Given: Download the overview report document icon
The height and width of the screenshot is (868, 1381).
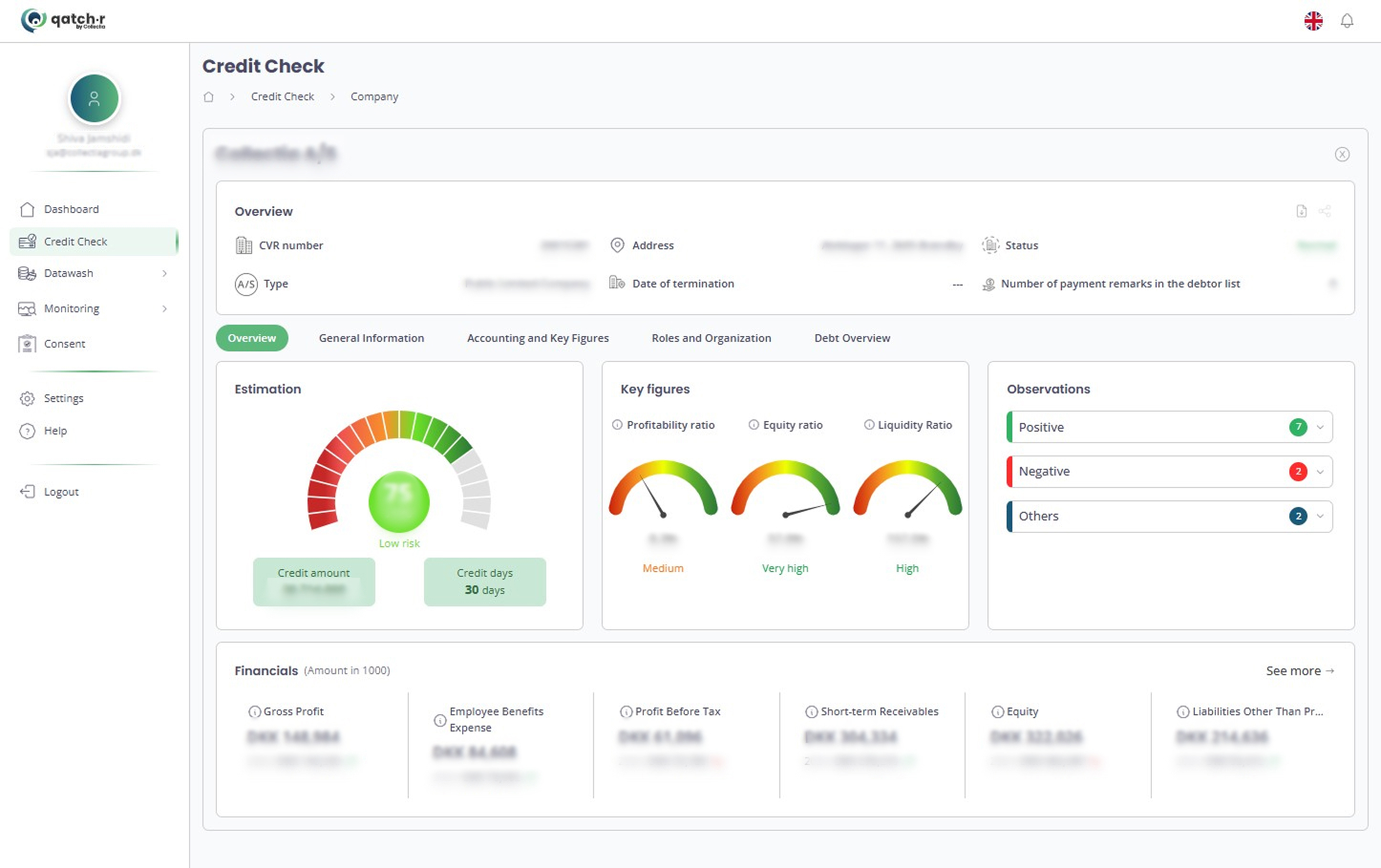Looking at the screenshot, I should [x=1301, y=211].
